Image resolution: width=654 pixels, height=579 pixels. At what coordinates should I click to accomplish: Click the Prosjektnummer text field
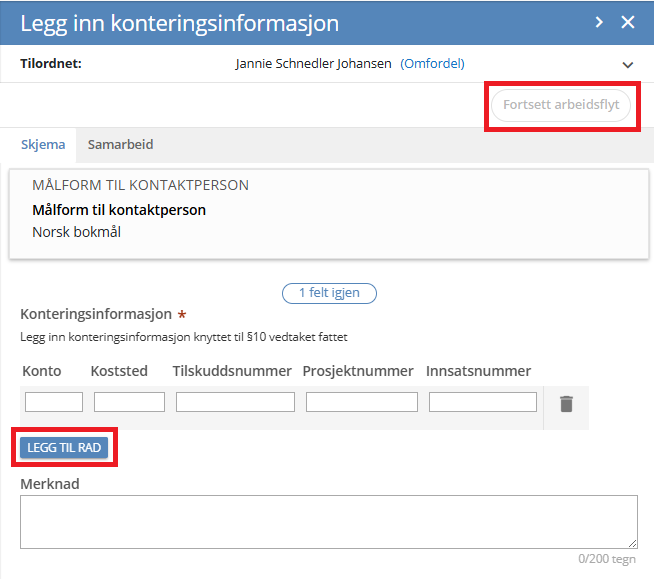coord(361,402)
